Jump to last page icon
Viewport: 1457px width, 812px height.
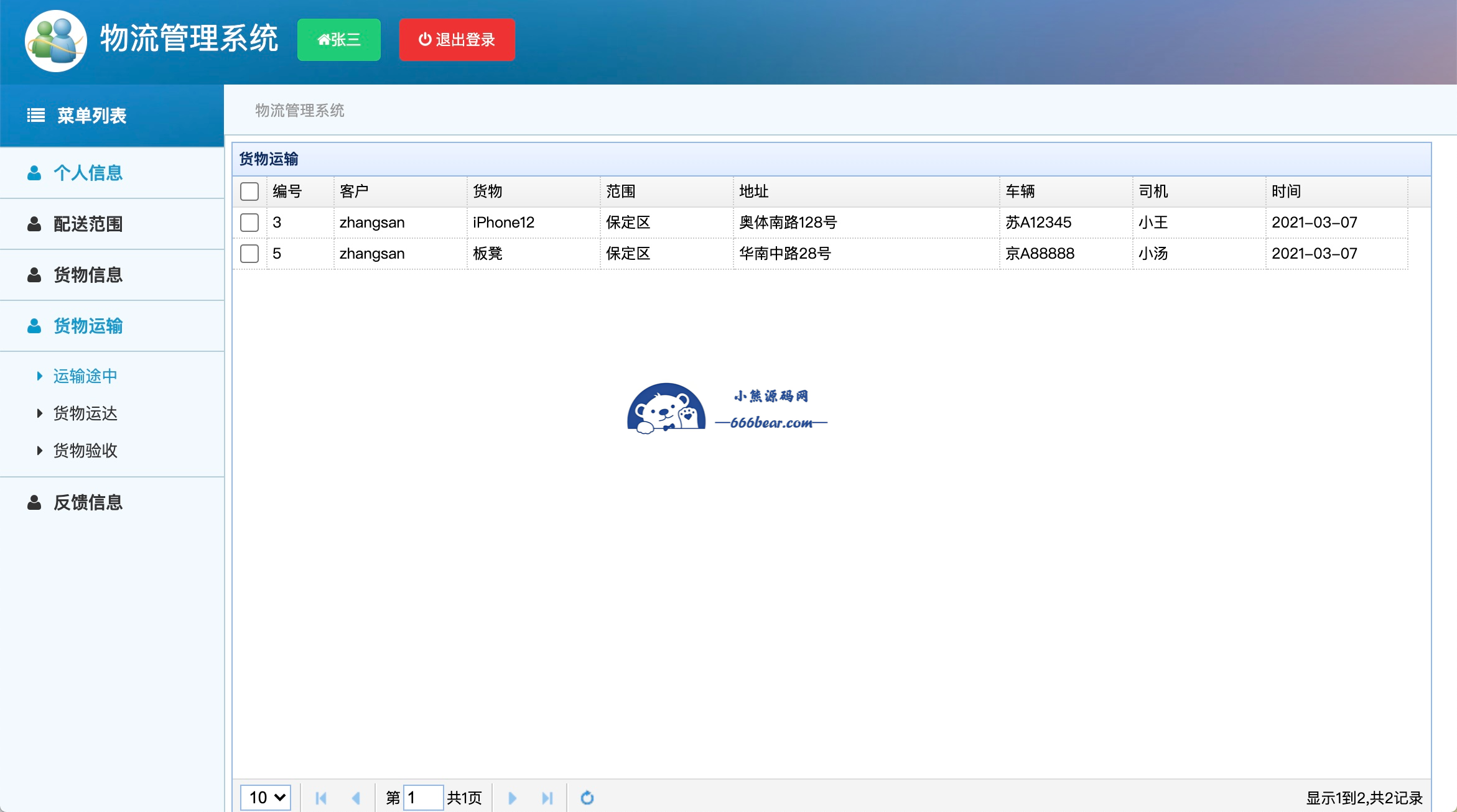tap(547, 798)
